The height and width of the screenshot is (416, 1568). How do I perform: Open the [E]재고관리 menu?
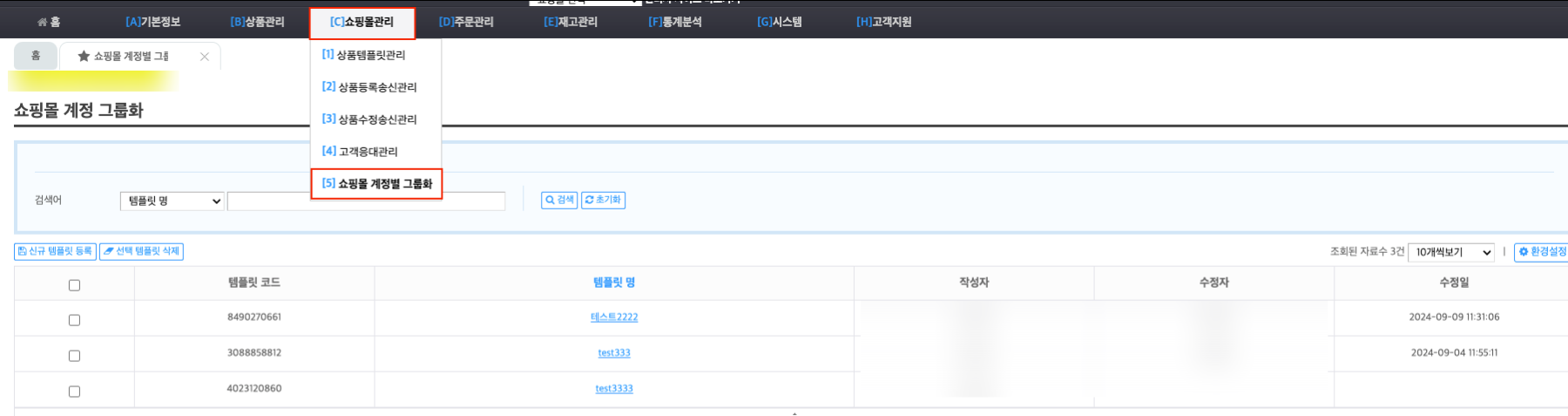pos(571,22)
